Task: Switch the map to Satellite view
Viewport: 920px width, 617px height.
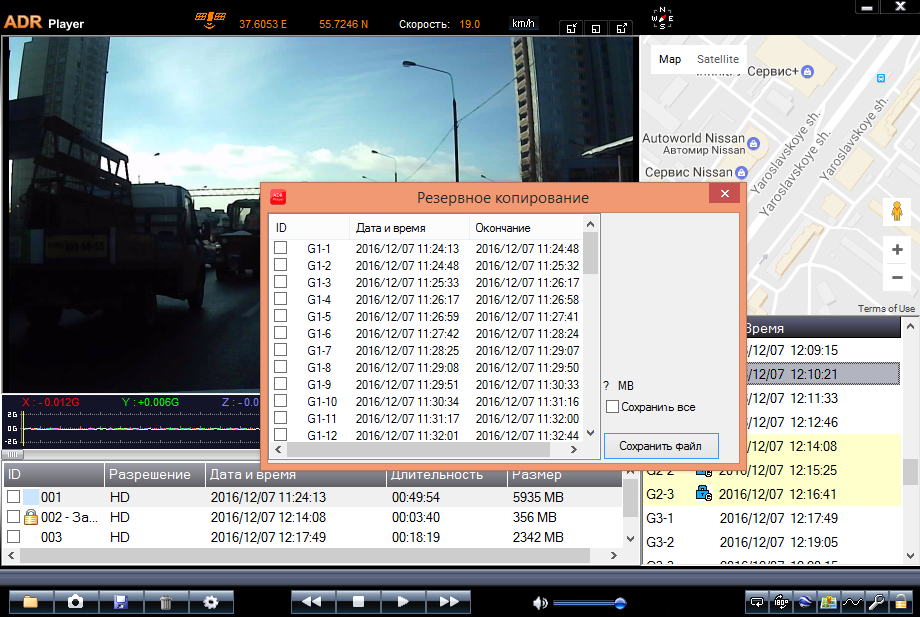Action: pos(718,59)
